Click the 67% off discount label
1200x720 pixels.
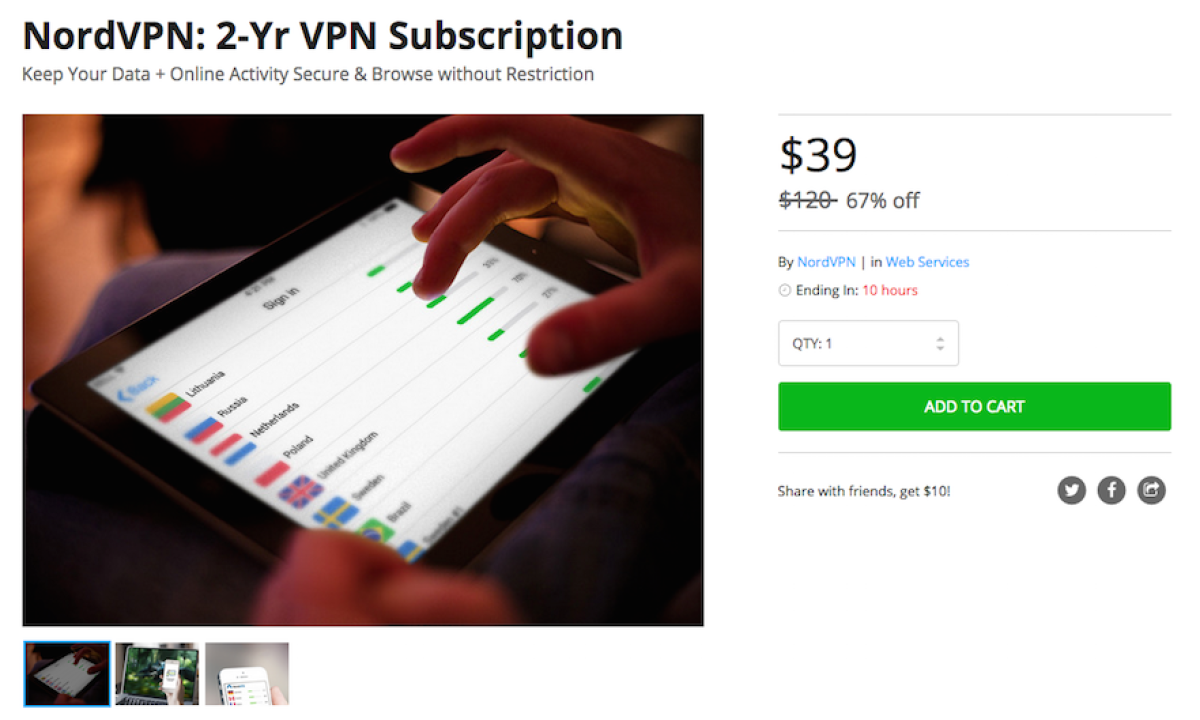883,201
